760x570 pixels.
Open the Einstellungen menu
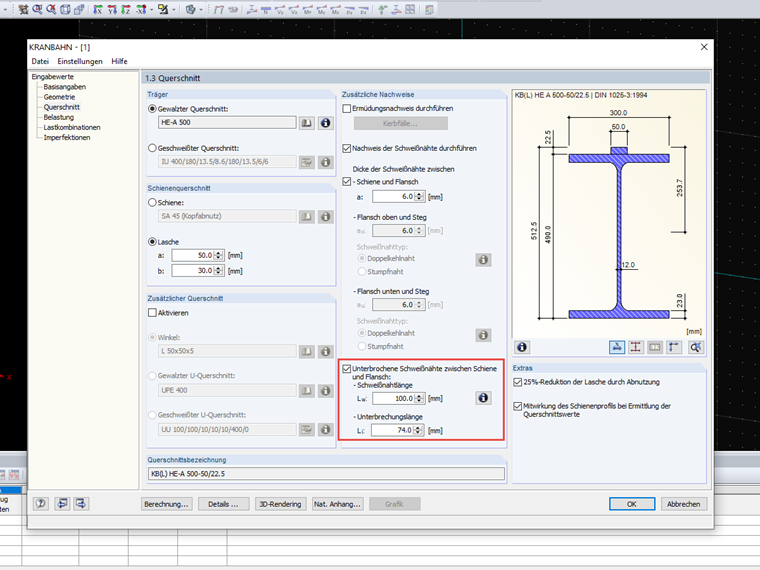click(80, 61)
